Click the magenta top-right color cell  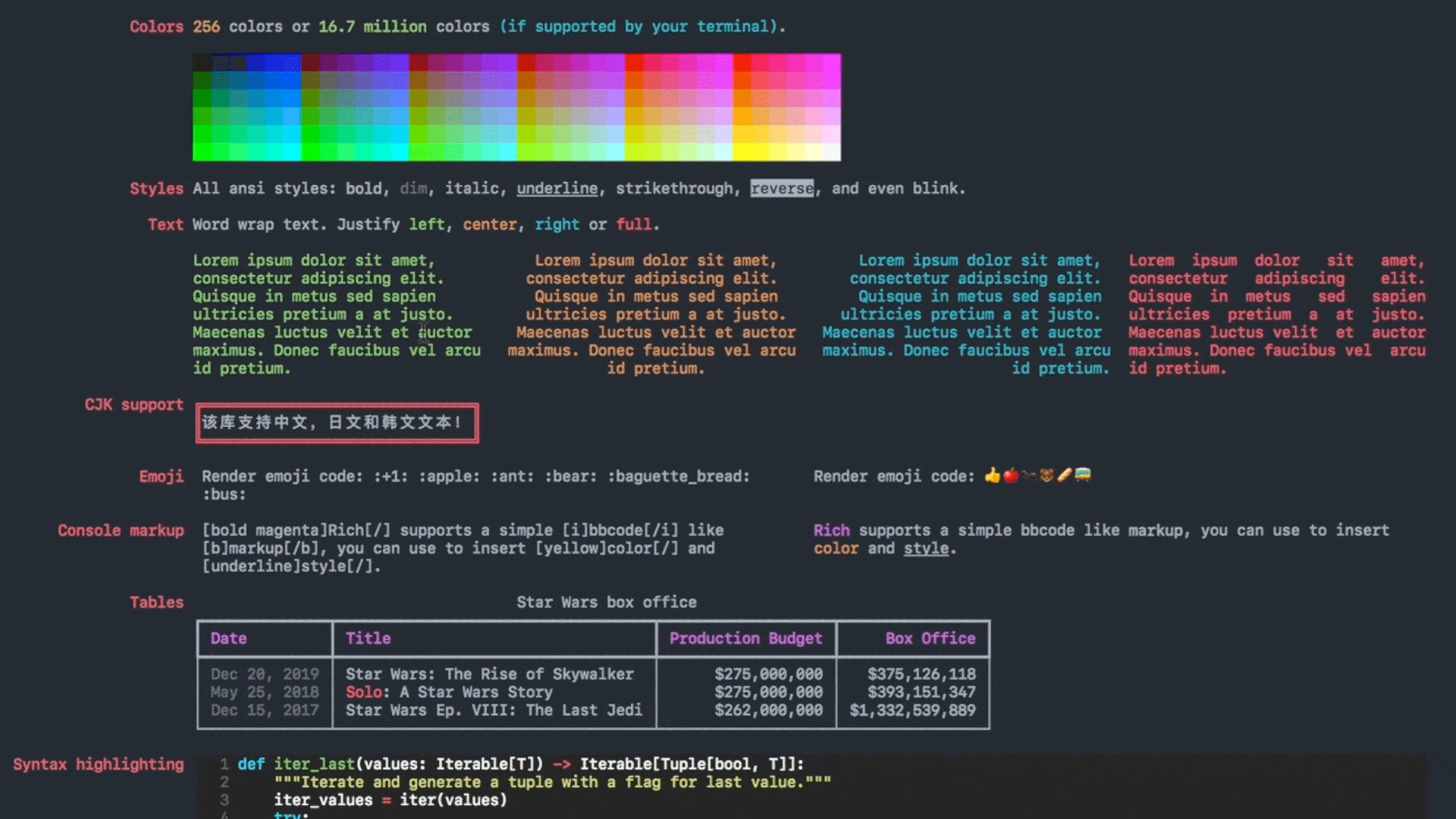[x=832, y=61]
